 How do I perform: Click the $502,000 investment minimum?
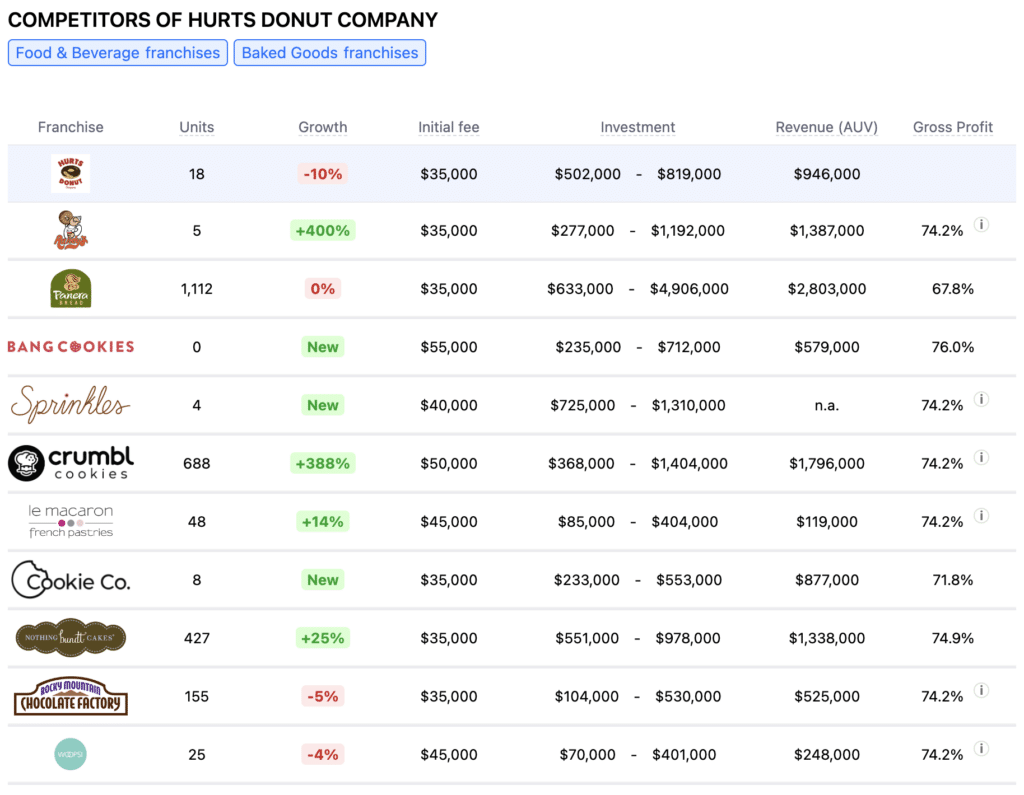click(588, 174)
